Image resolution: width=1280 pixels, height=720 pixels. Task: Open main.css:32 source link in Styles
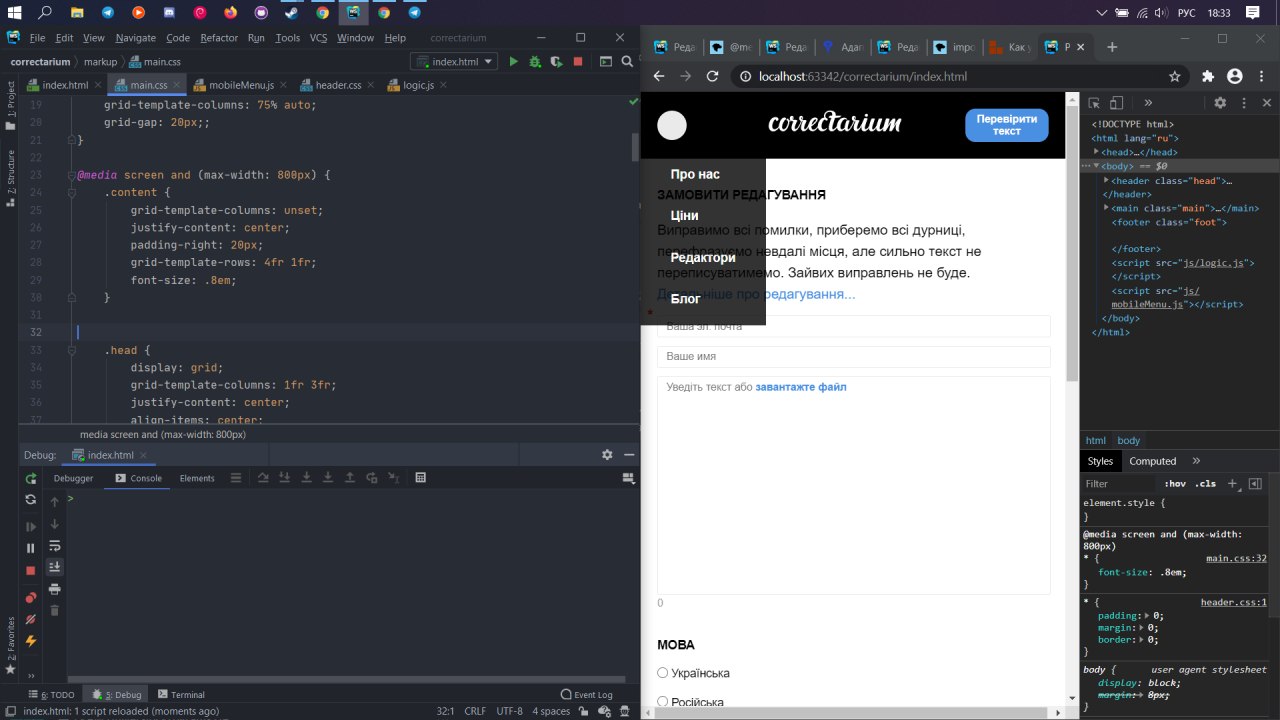click(1236, 559)
